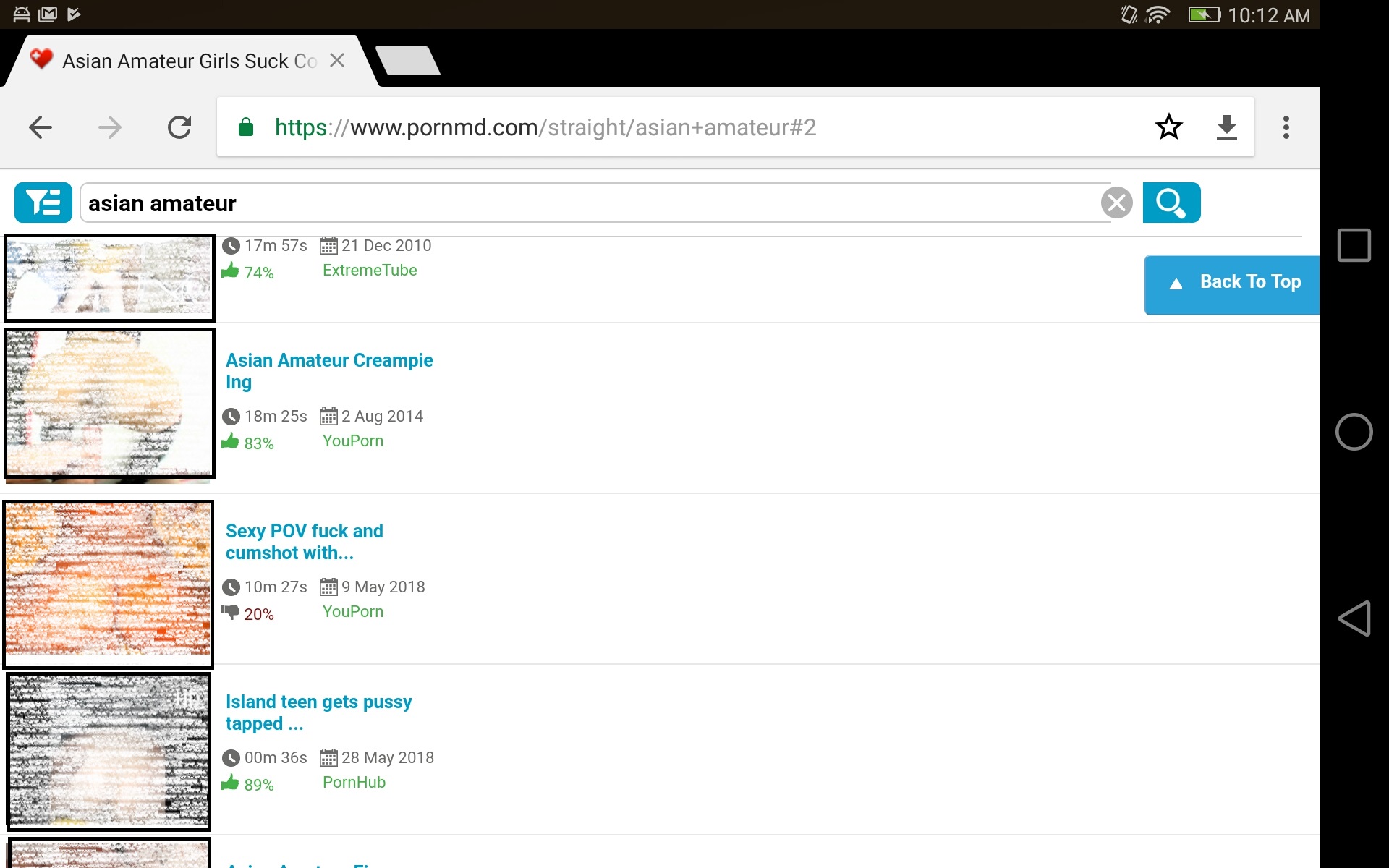Open the thumbnail of the 17m 57s result
The width and height of the screenshot is (1389, 868).
pyautogui.click(x=109, y=278)
